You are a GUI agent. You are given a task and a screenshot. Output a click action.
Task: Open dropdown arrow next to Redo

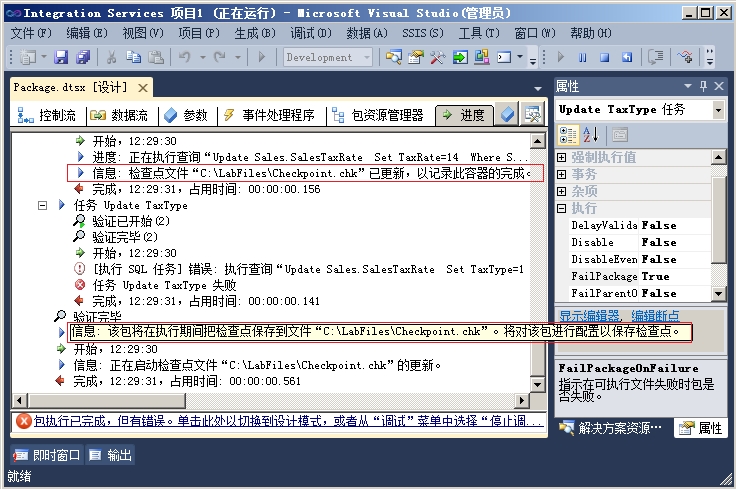(238, 57)
